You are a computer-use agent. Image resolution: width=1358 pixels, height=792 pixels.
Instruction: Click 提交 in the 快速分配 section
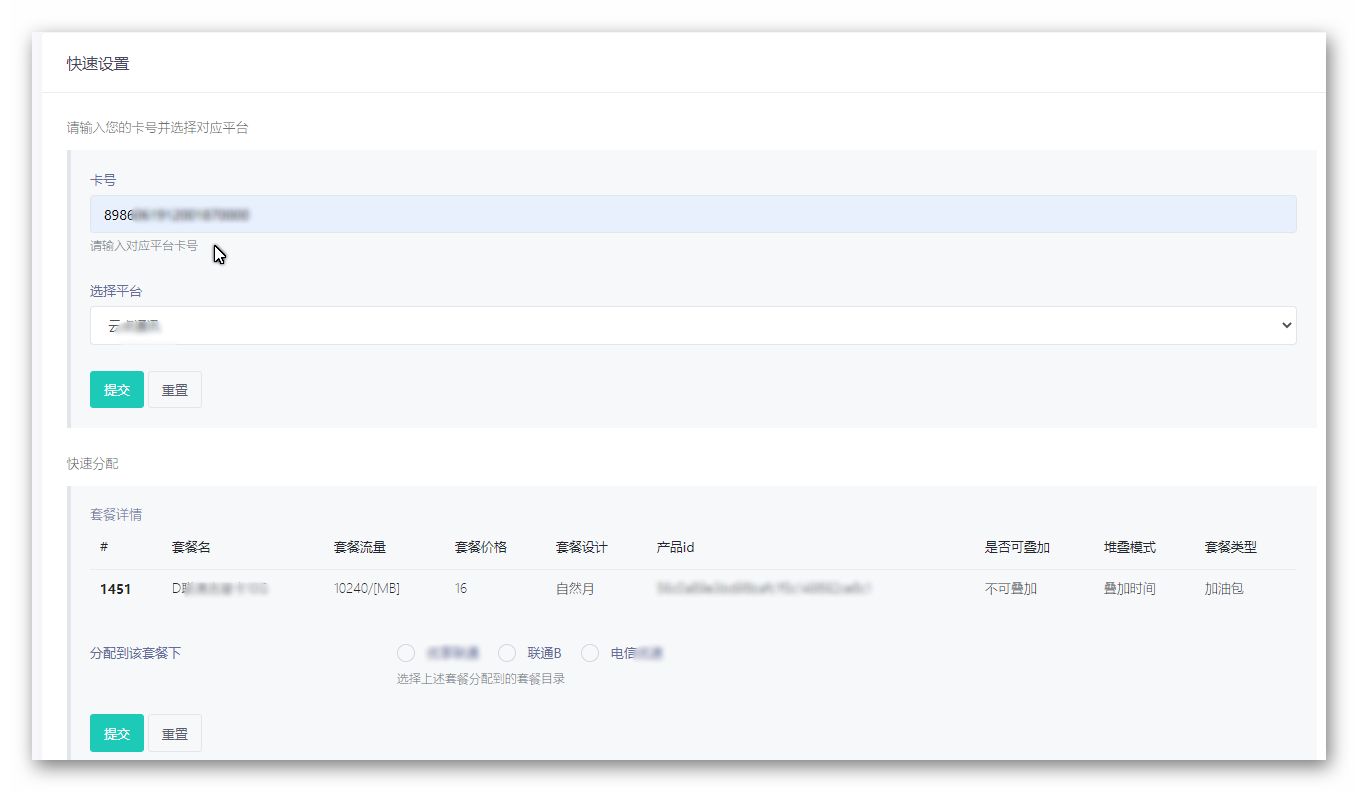(x=117, y=733)
